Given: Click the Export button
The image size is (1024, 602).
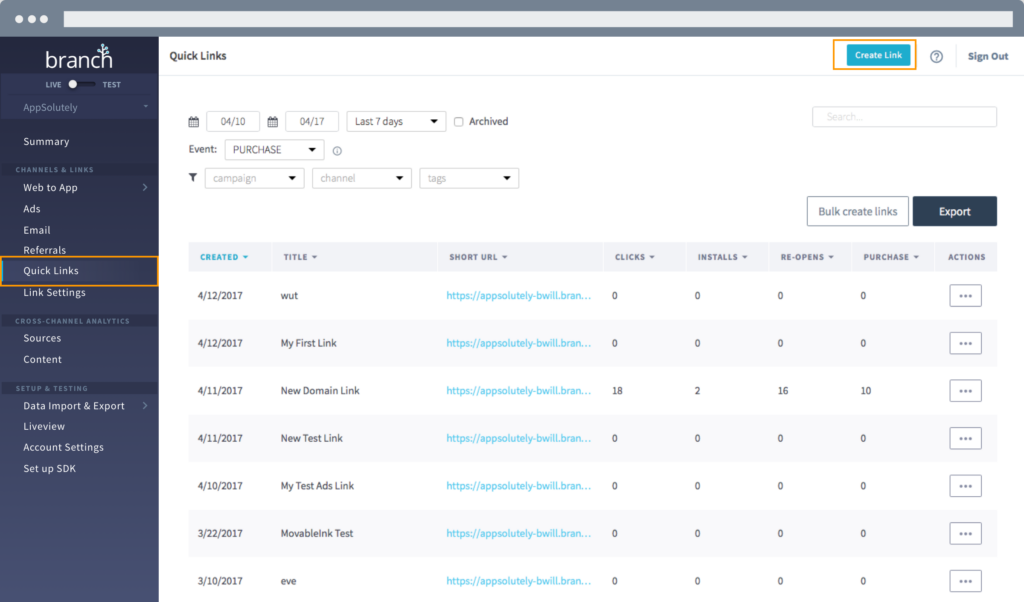Looking at the screenshot, I should (x=954, y=211).
